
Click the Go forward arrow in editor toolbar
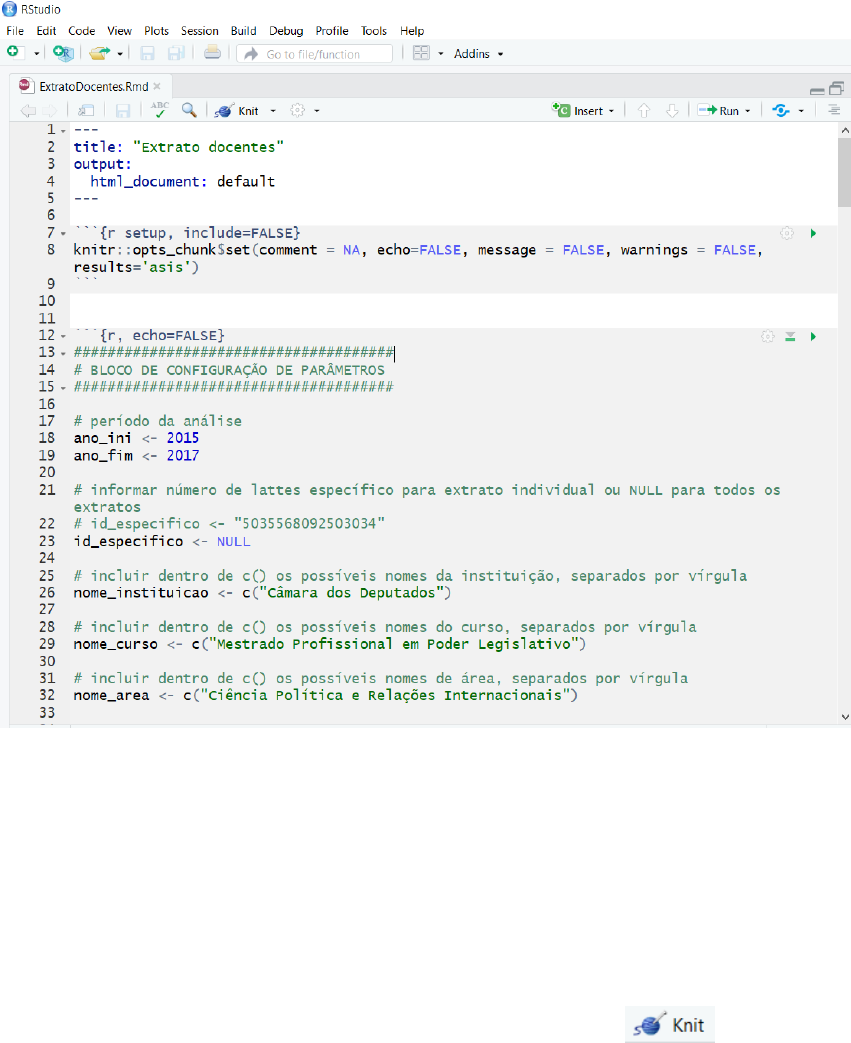click(50, 110)
